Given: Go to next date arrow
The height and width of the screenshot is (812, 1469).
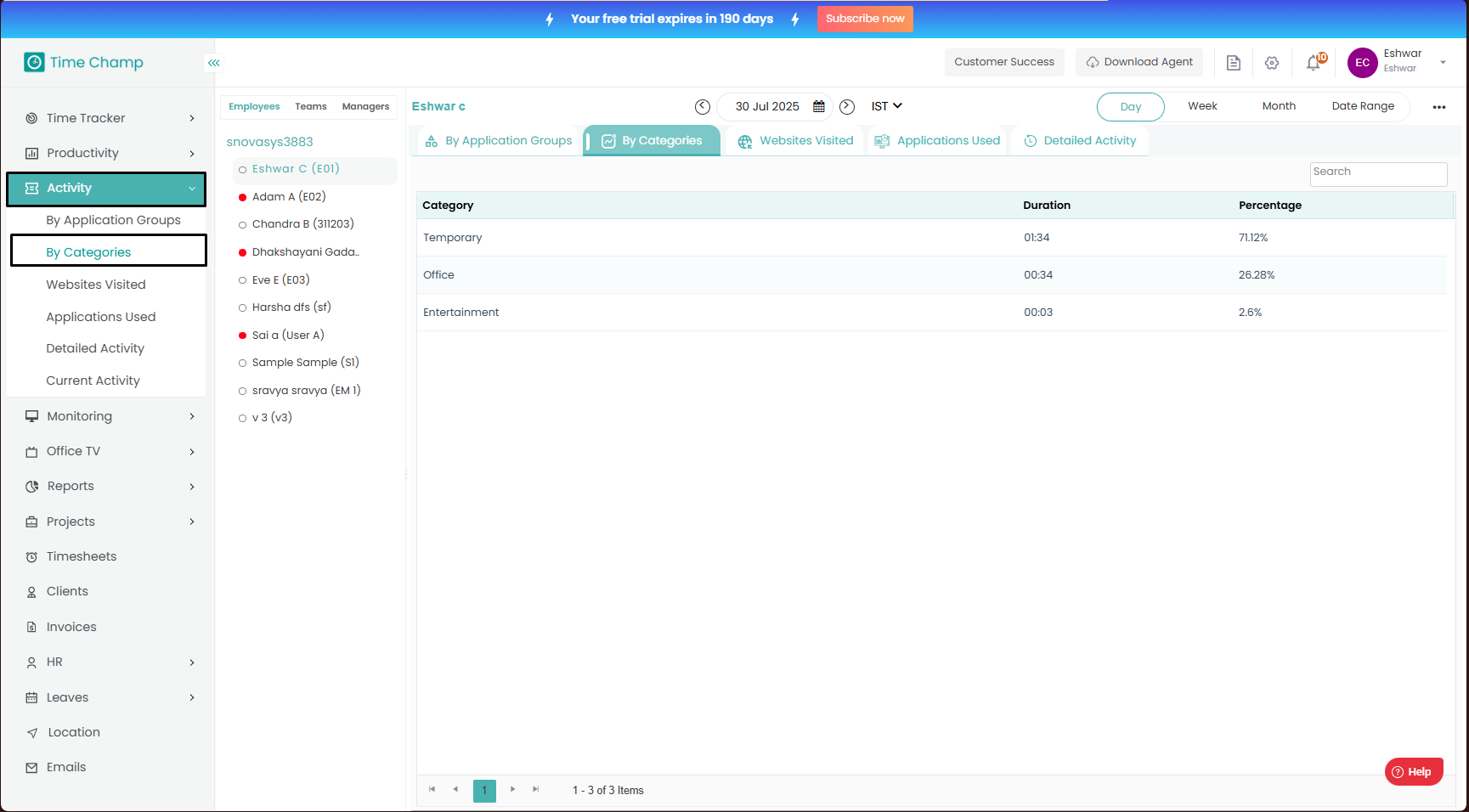Looking at the screenshot, I should coord(847,107).
